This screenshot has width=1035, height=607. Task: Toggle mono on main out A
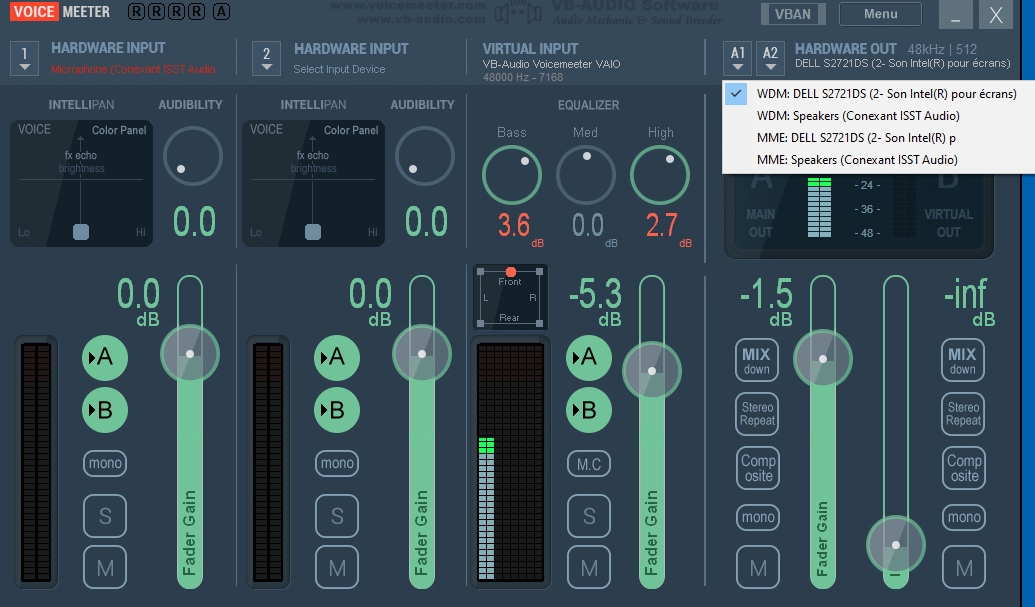(x=758, y=517)
